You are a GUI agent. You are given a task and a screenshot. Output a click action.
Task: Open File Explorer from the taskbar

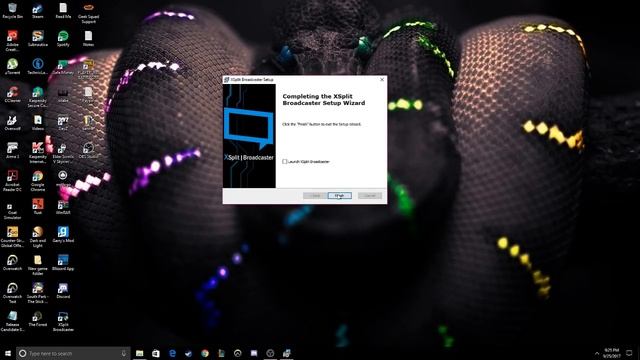pos(140,353)
